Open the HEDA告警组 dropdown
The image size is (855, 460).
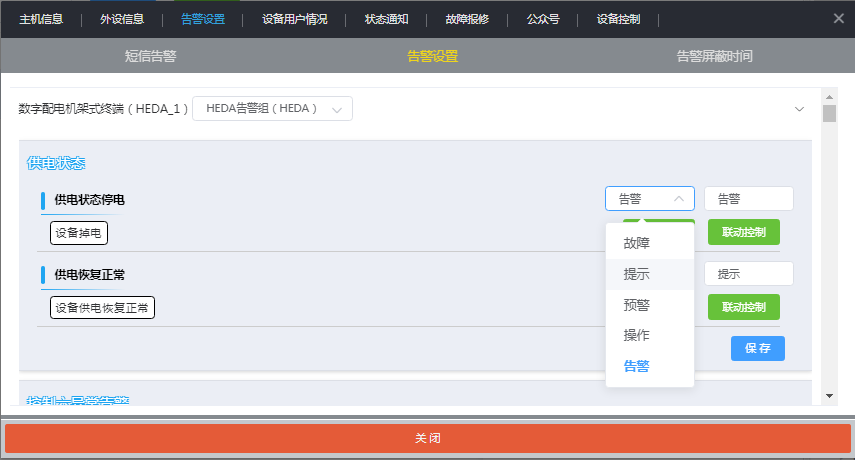[272, 108]
